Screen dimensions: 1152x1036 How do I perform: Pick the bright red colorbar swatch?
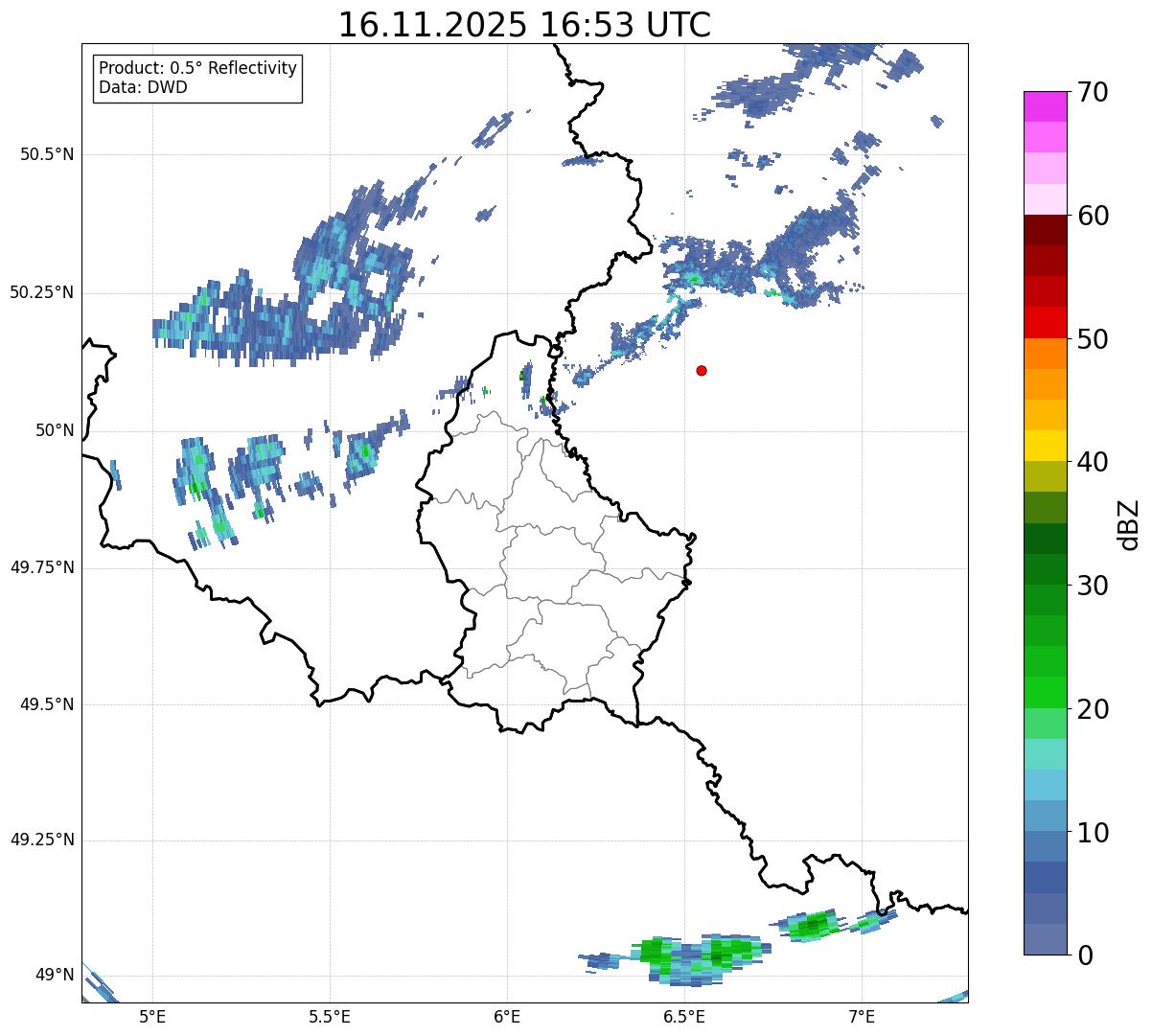pyautogui.click(x=1045, y=322)
